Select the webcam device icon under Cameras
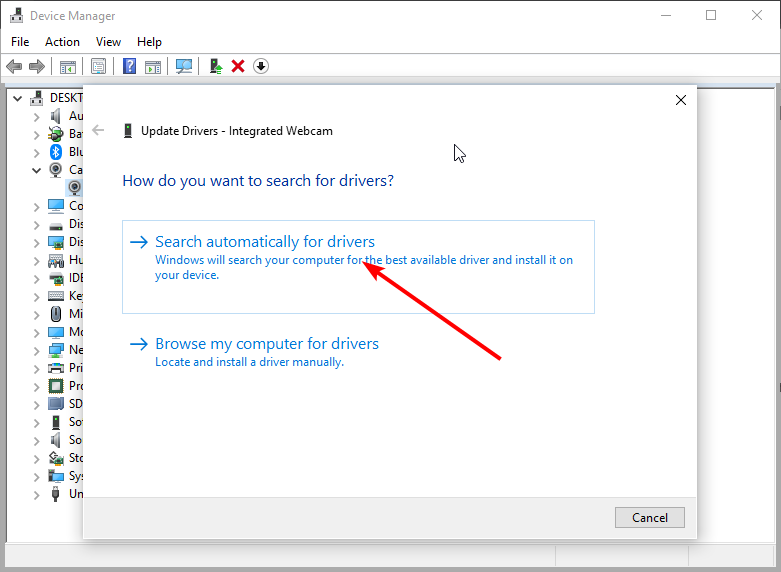 click(x=75, y=188)
